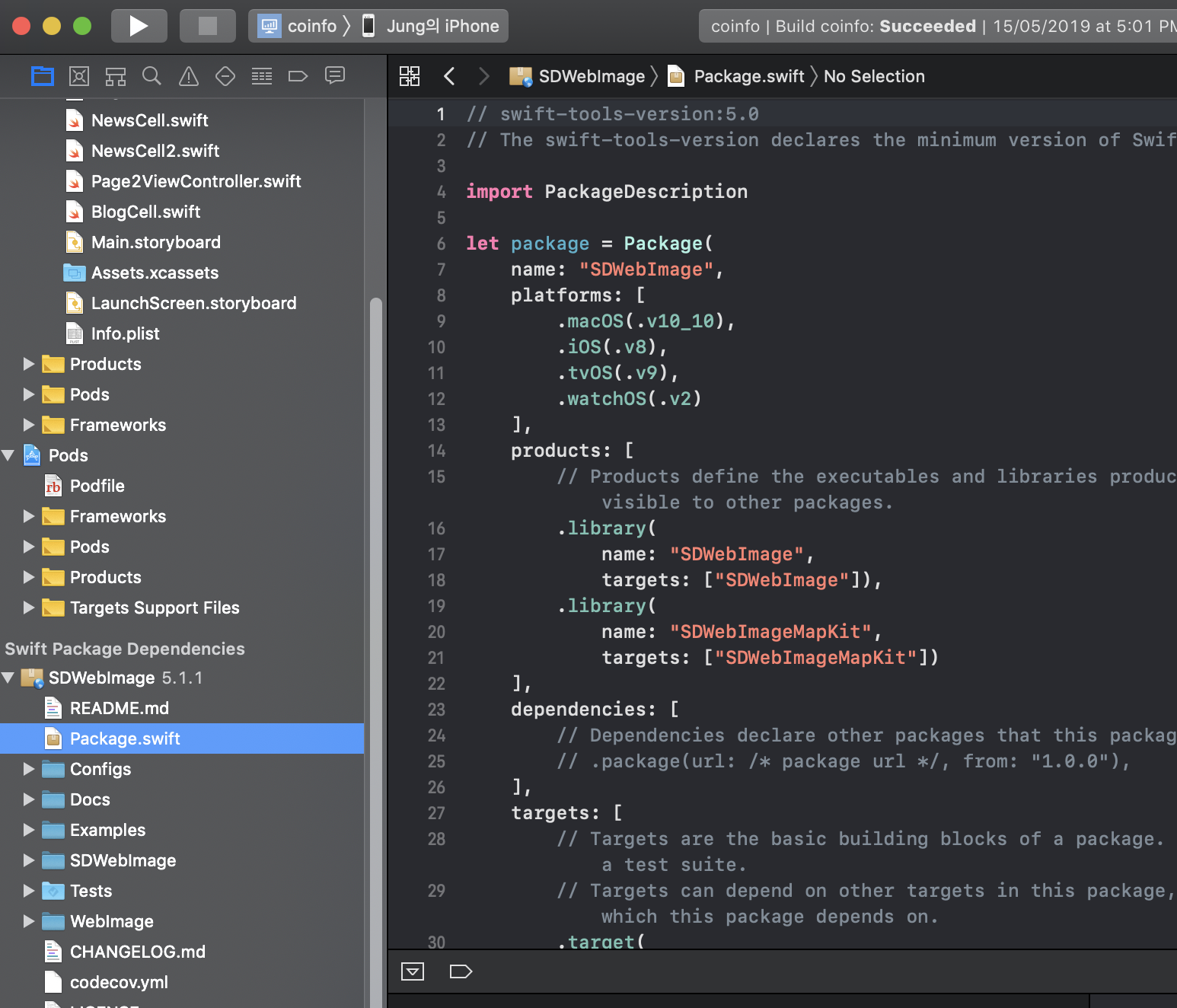
Task: Open Assets.xcassets catalog
Action: [155, 273]
